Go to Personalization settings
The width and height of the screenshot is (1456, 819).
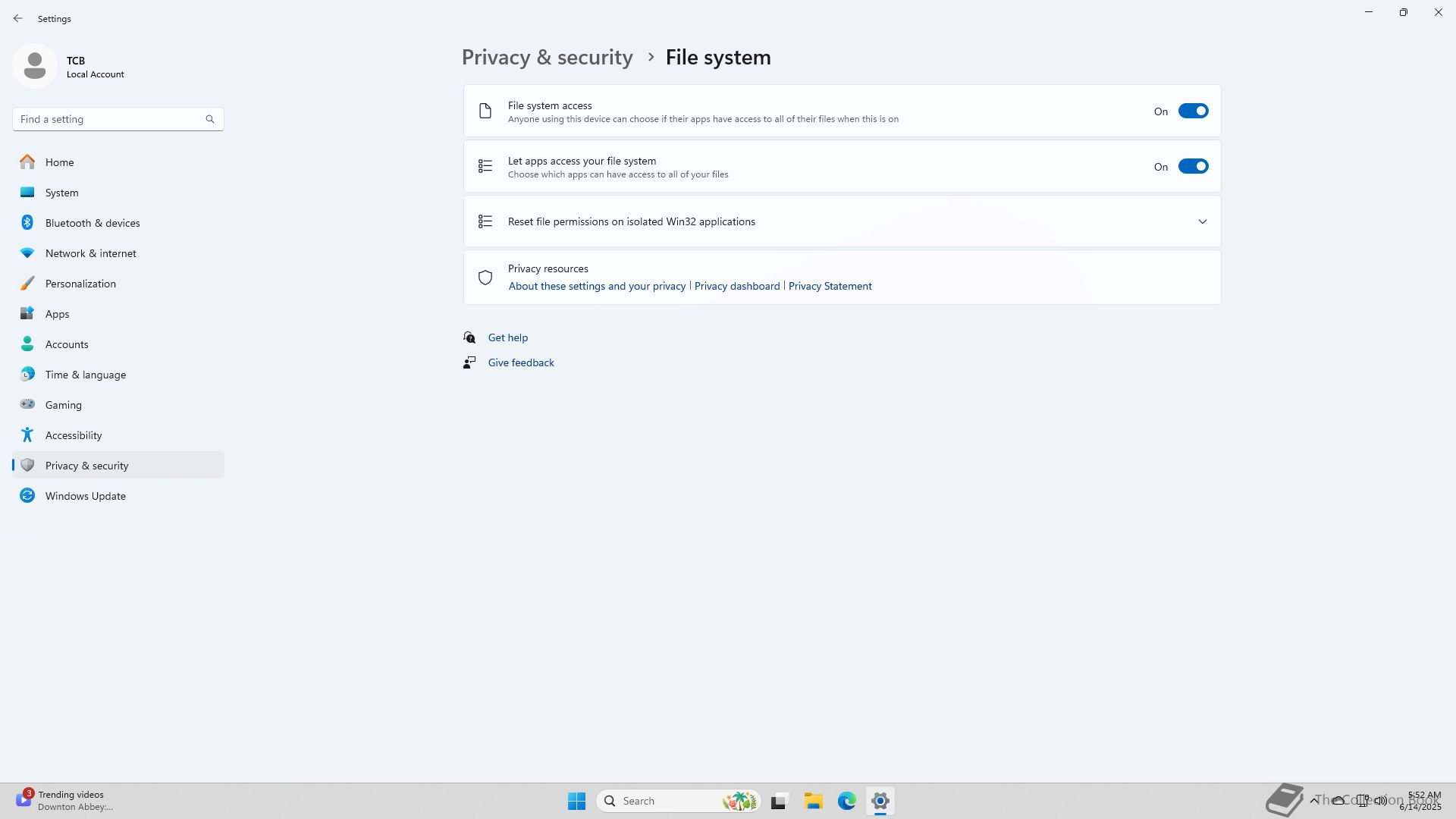80,284
